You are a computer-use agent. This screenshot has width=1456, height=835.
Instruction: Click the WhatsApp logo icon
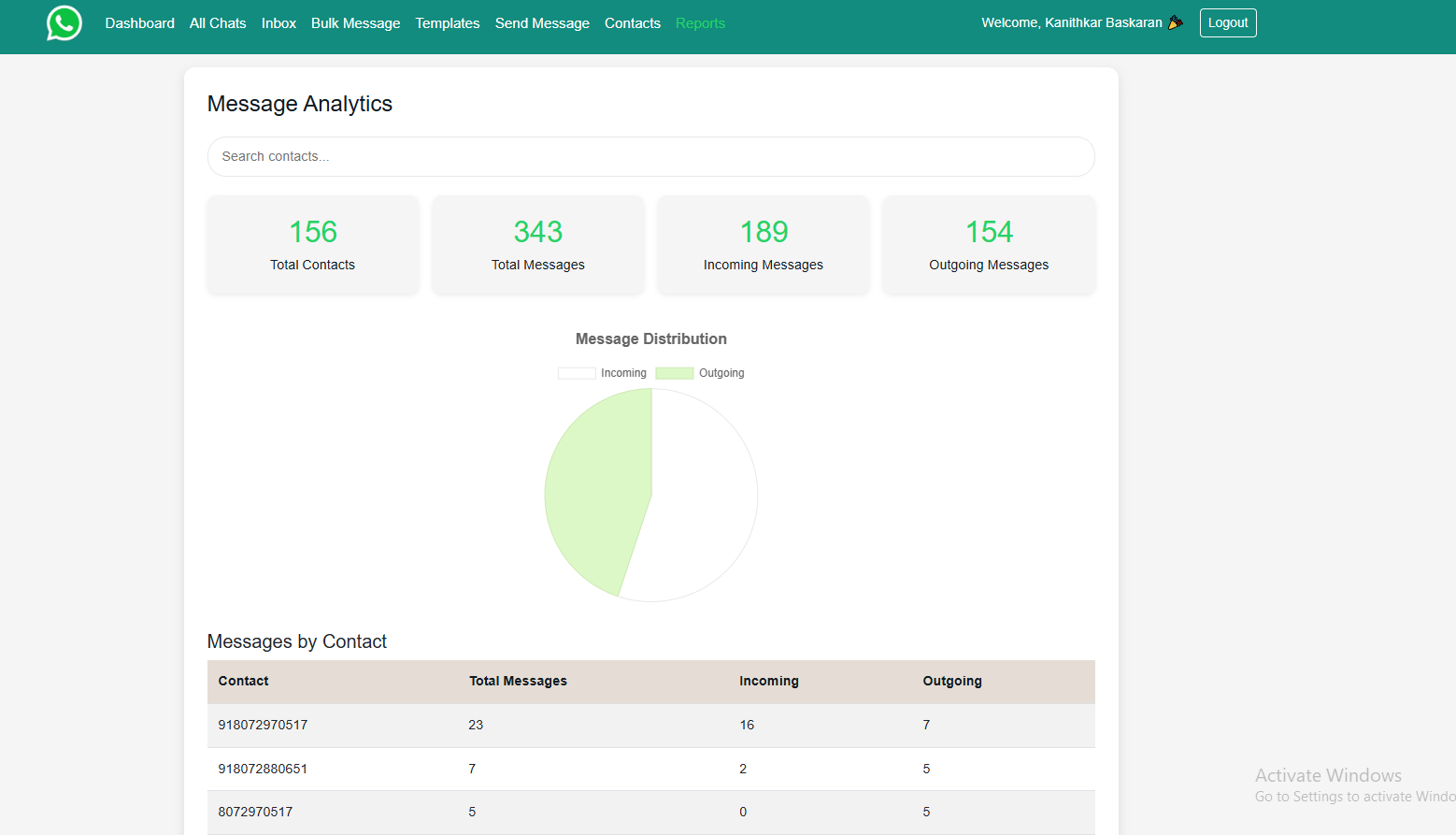point(63,22)
